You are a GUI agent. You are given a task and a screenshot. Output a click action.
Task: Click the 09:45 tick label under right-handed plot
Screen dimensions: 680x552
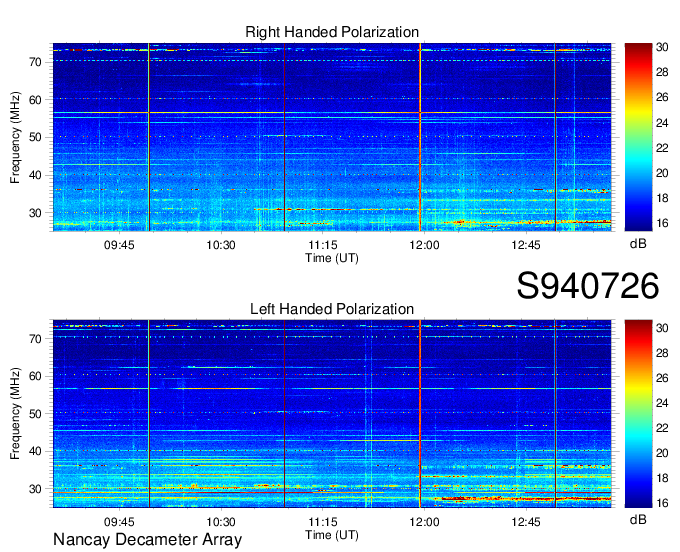tap(119, 245)
